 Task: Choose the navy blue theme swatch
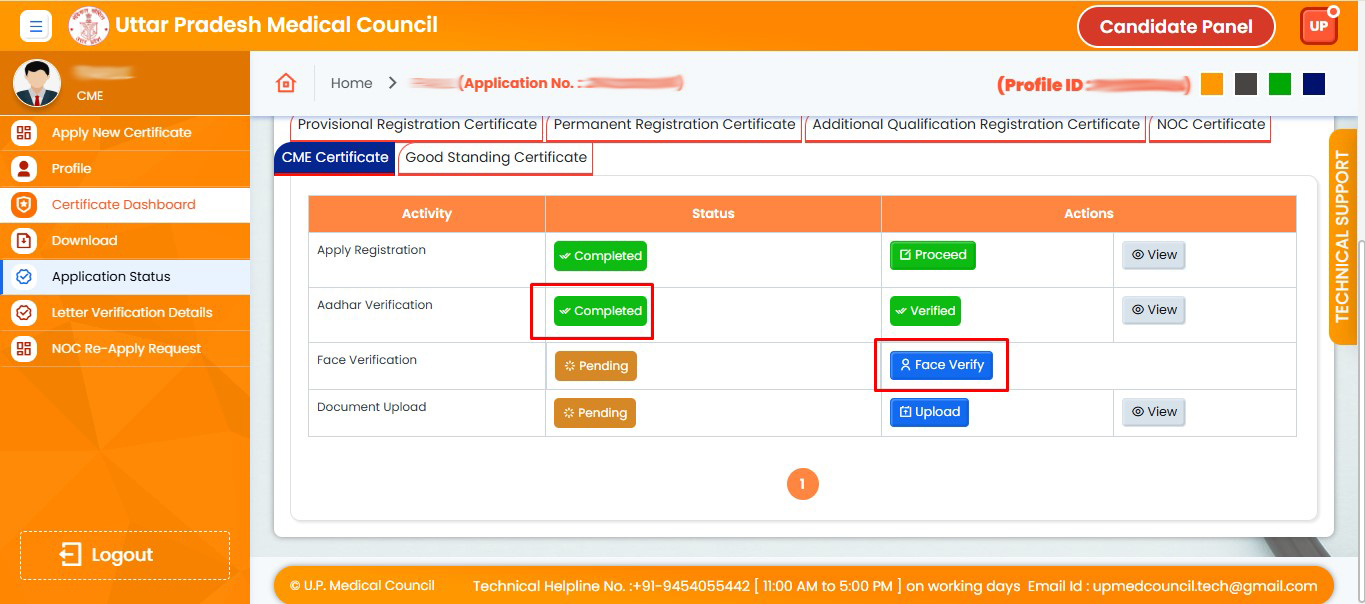point(1314,84)
